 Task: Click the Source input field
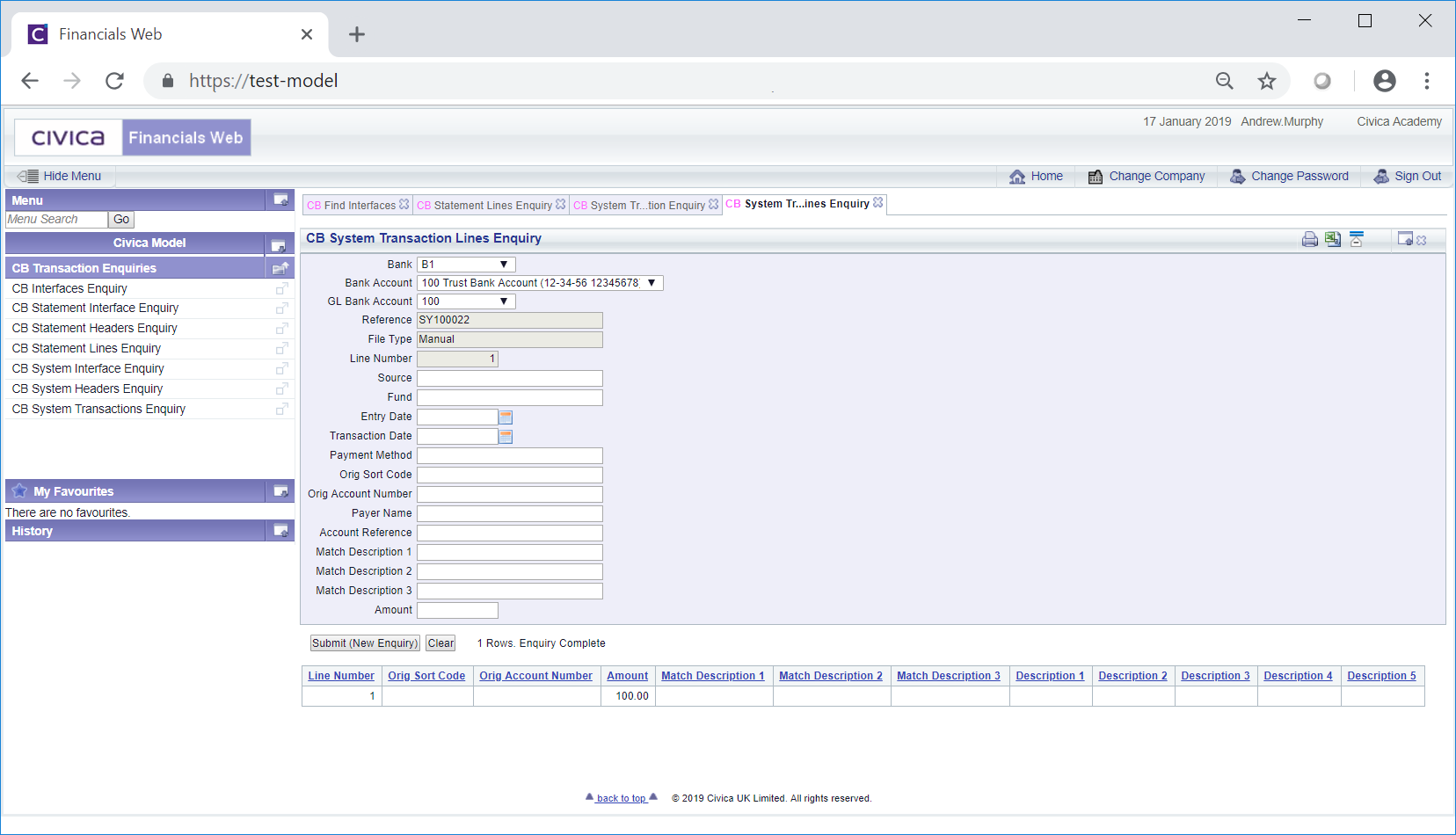click(x=510, y=378)
